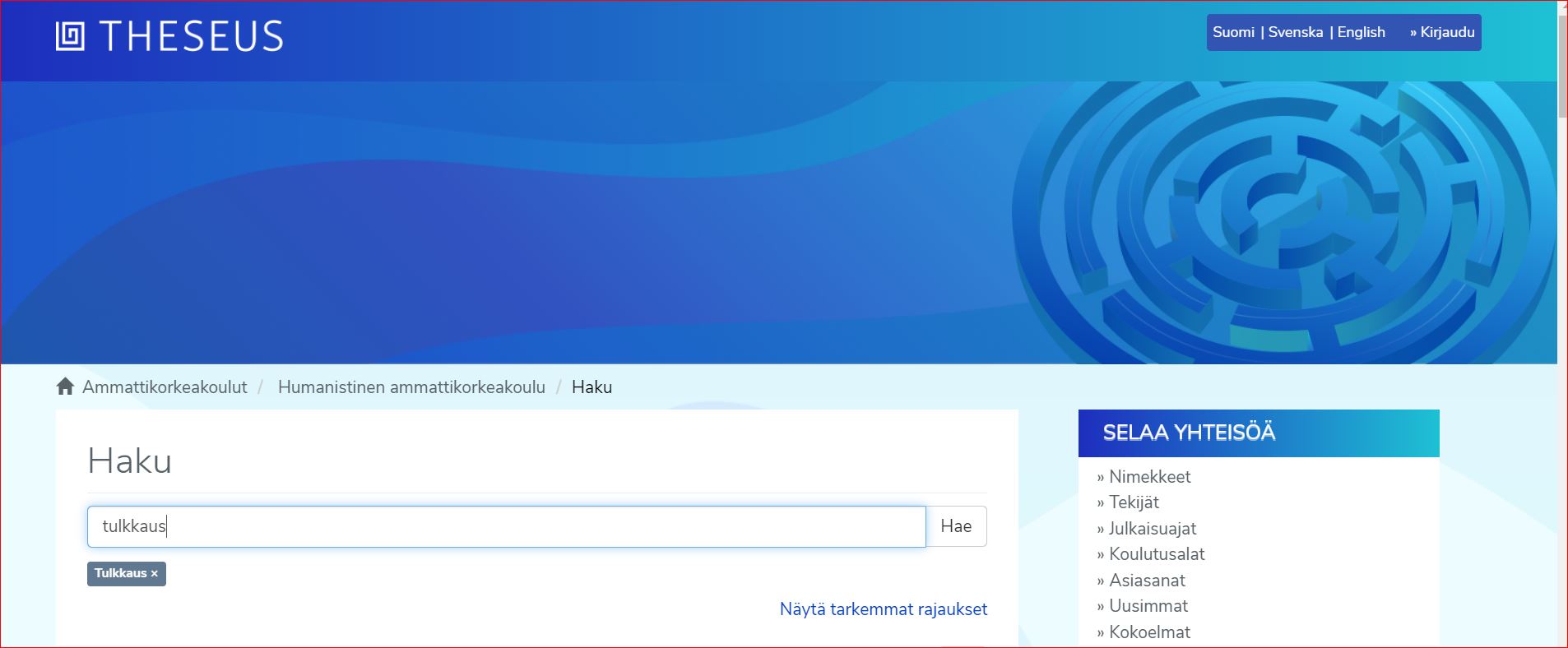Browse by Julkaisuajat
This screenshot has width=1568, height=648.
(x=1152, y=528)
